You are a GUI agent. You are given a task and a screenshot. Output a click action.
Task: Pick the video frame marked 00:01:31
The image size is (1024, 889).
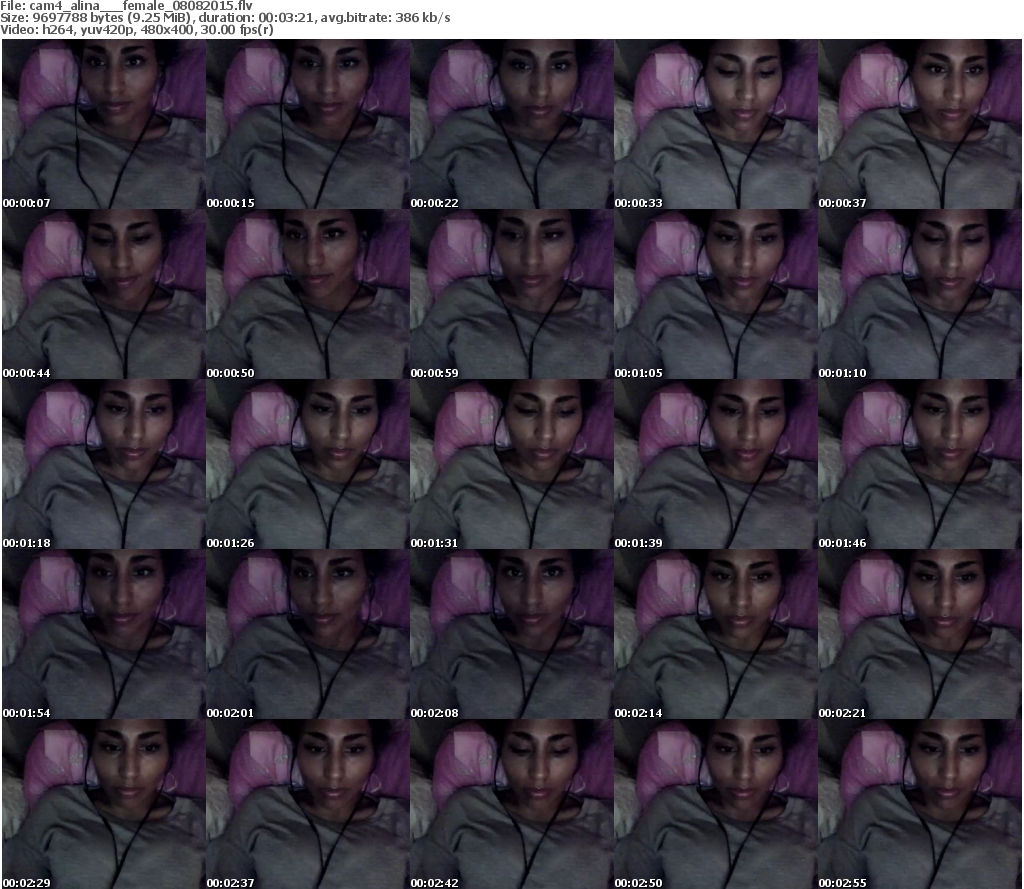[x=512, y=464]
